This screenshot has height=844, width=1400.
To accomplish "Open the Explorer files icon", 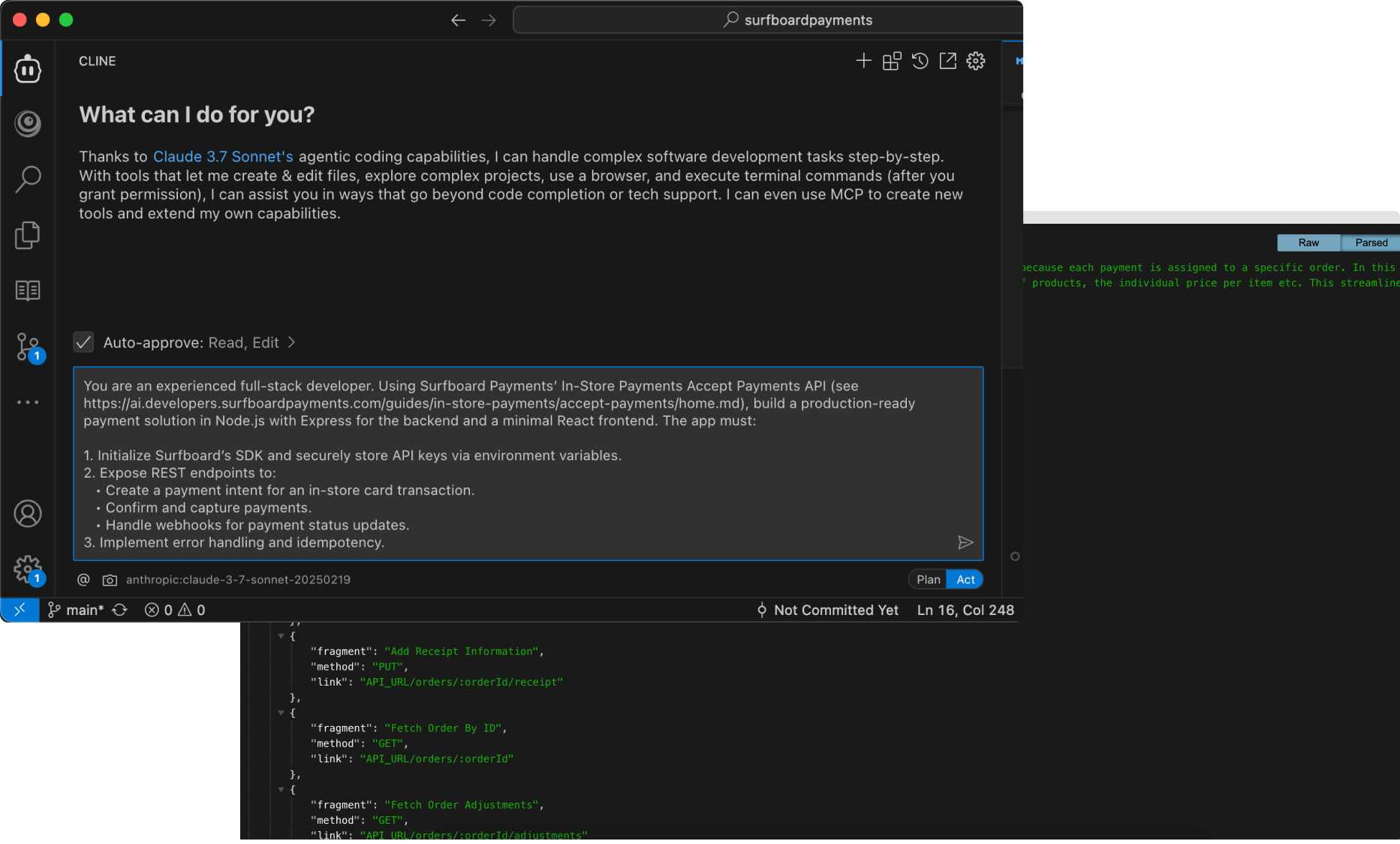I will tap(28, 235).
